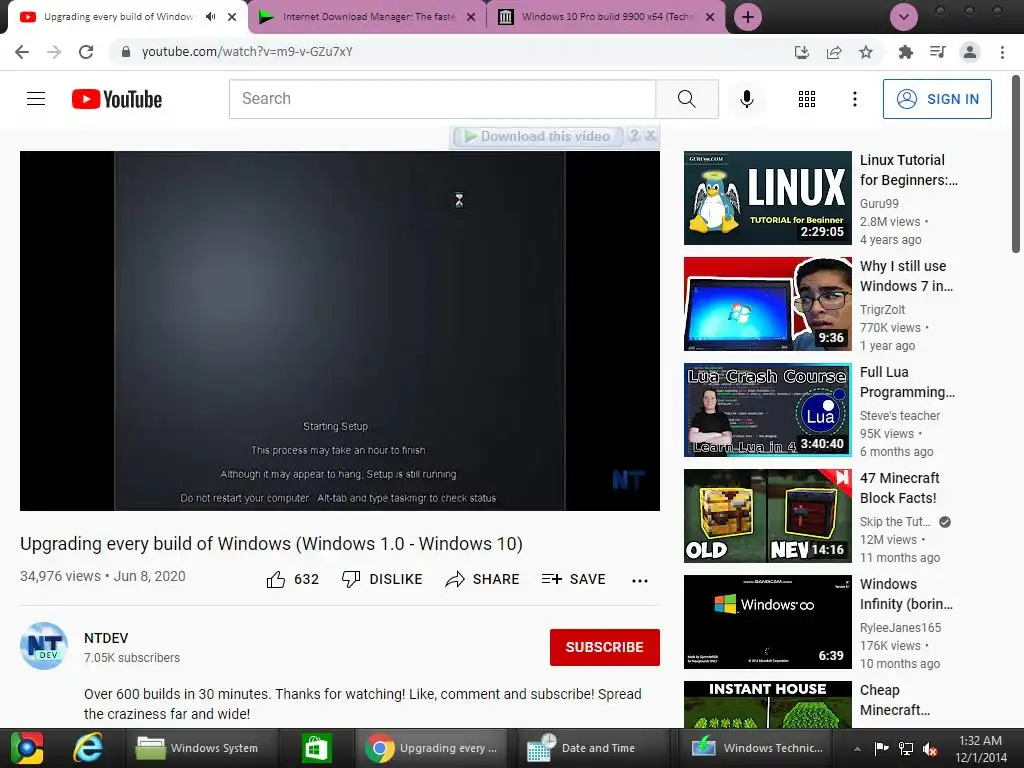Click the red SUBSCRIBE button
Viewport: 1024px width, 768px height.
point(605,647)
